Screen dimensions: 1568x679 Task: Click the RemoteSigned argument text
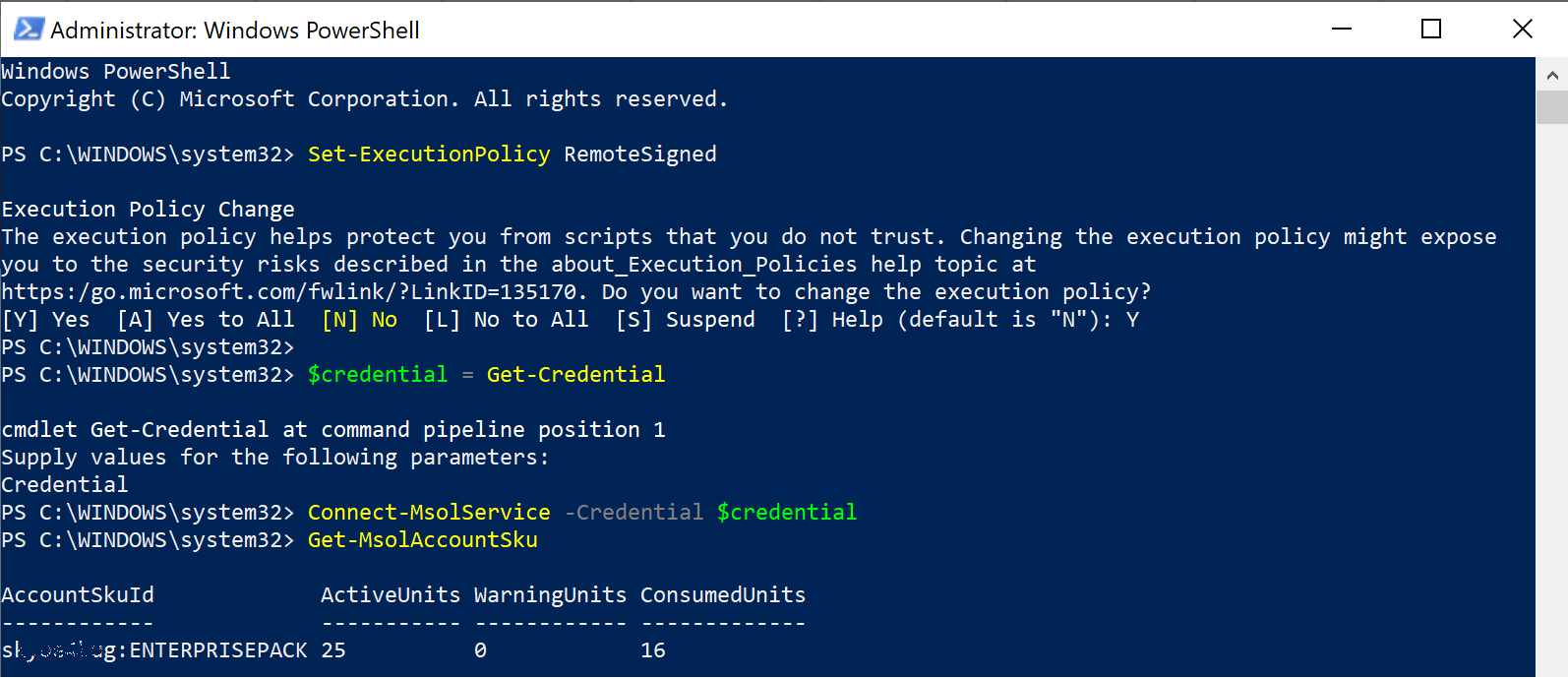point(640,154)
